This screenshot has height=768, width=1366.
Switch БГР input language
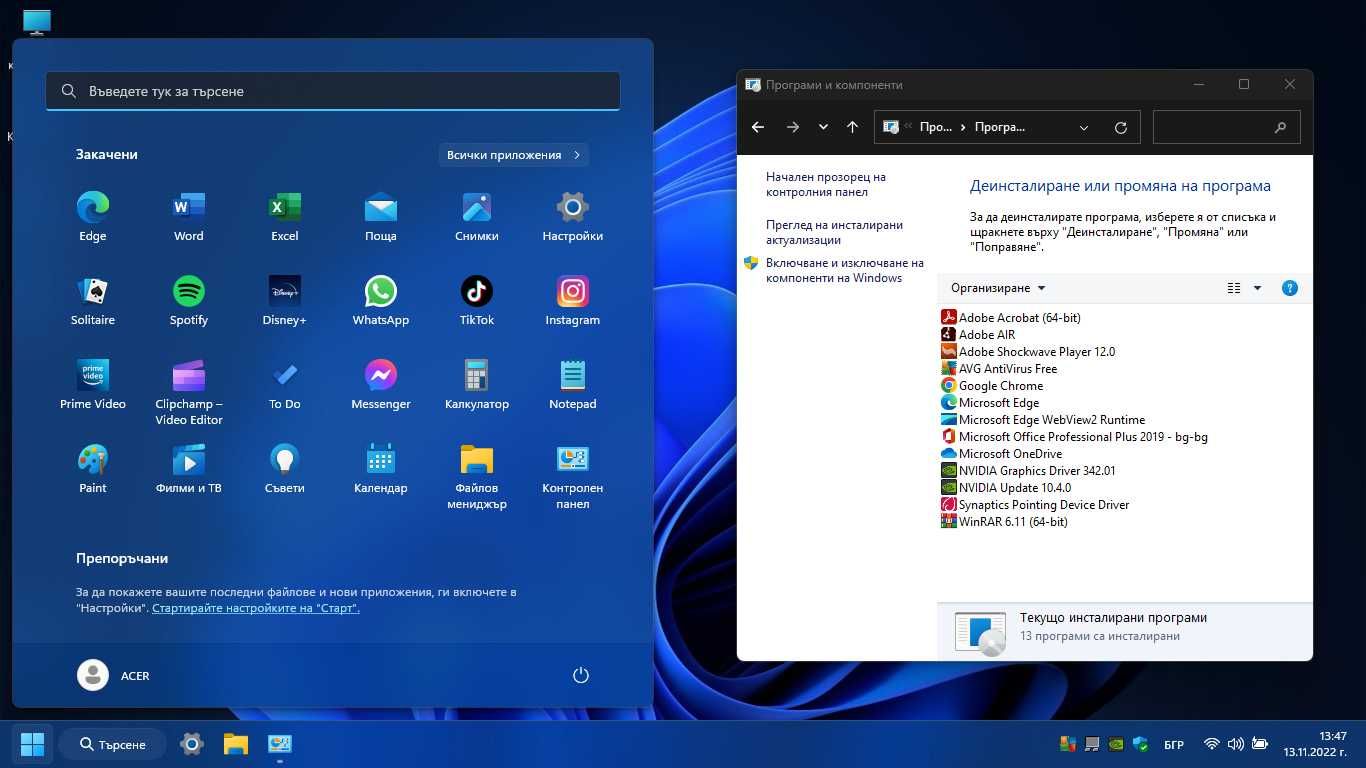point(1174,745)
